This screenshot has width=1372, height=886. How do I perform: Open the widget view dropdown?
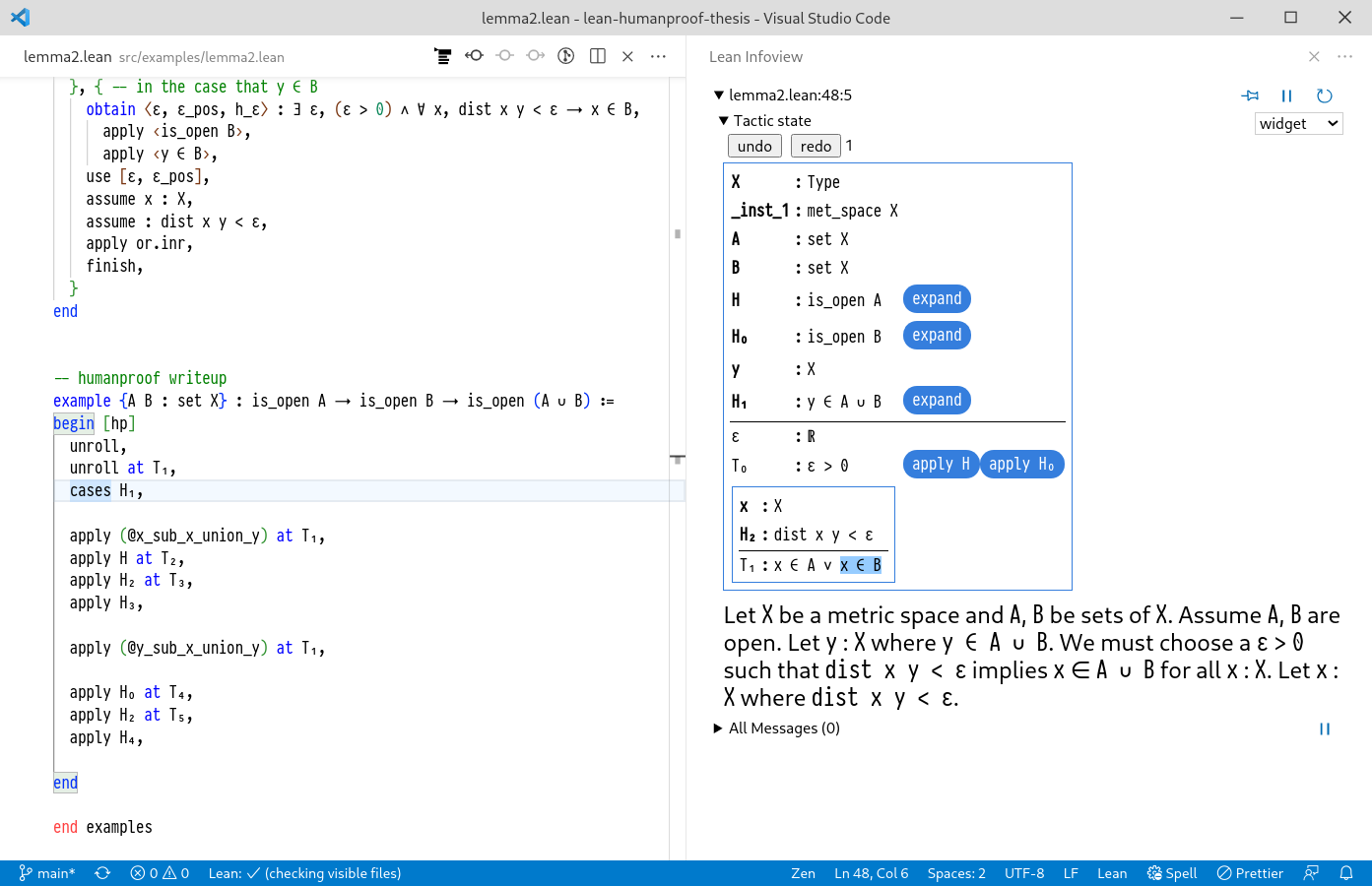click(1298, 124)
